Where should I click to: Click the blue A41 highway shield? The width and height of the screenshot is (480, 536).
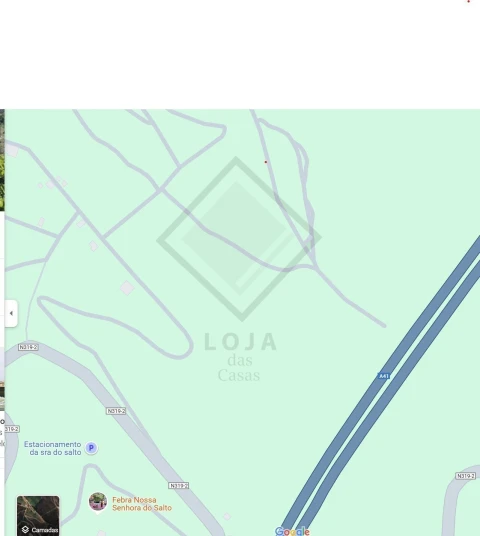point(384,376)
